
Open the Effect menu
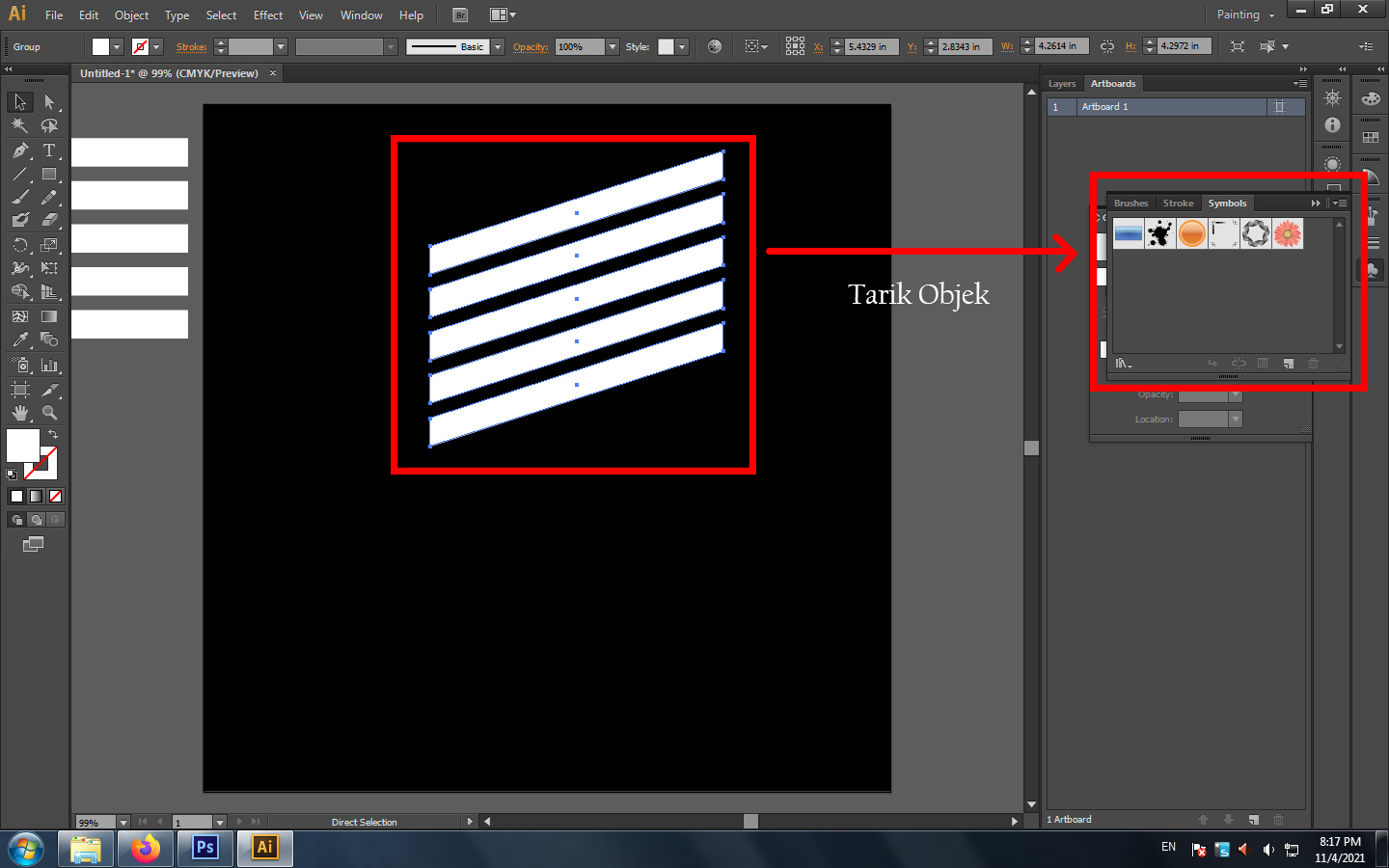click(268, 15)
